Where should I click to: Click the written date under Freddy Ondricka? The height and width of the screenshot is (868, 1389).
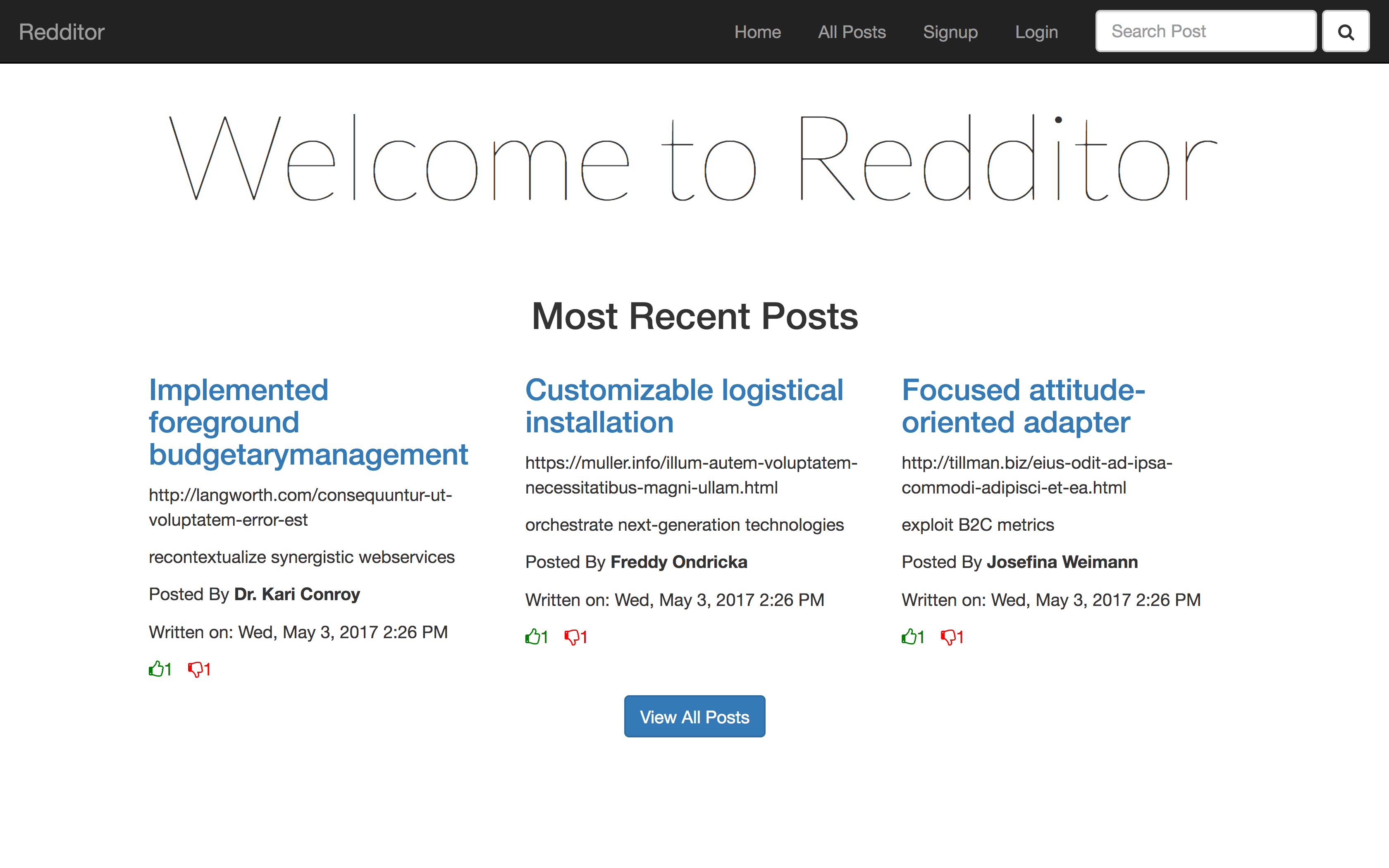click(x=674, y=600)
